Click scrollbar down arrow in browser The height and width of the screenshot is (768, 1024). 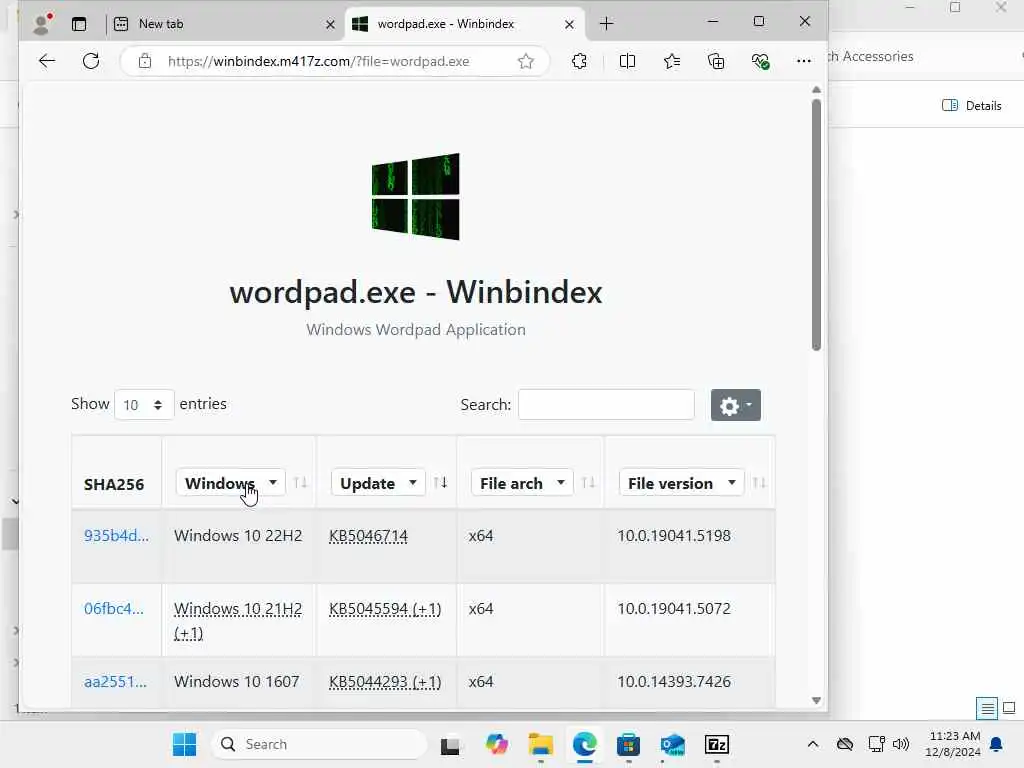coord(816,700)
